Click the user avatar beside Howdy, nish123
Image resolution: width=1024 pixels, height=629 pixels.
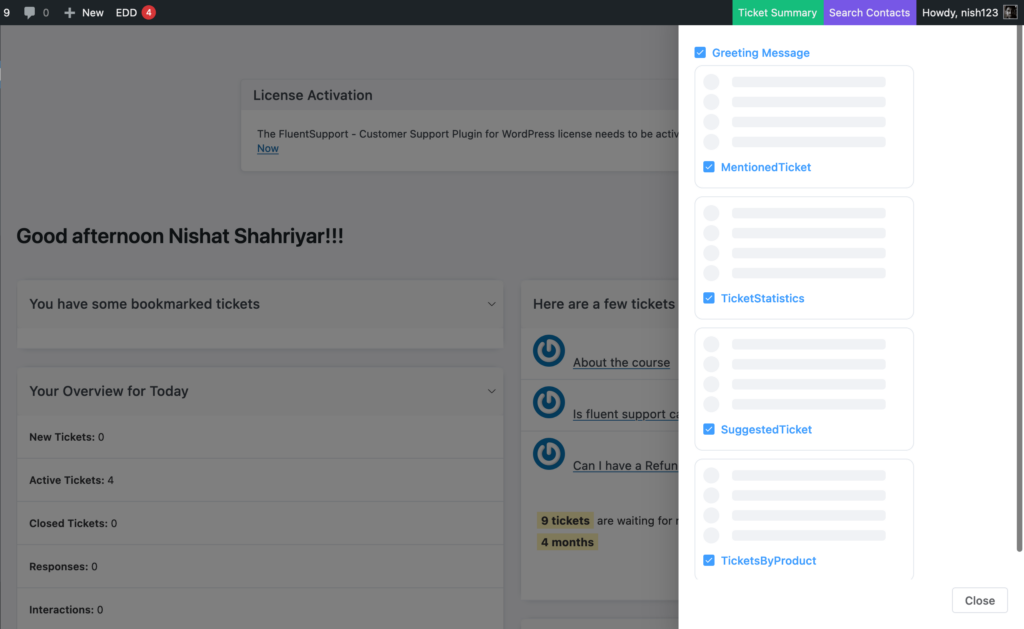[1010, 12]
